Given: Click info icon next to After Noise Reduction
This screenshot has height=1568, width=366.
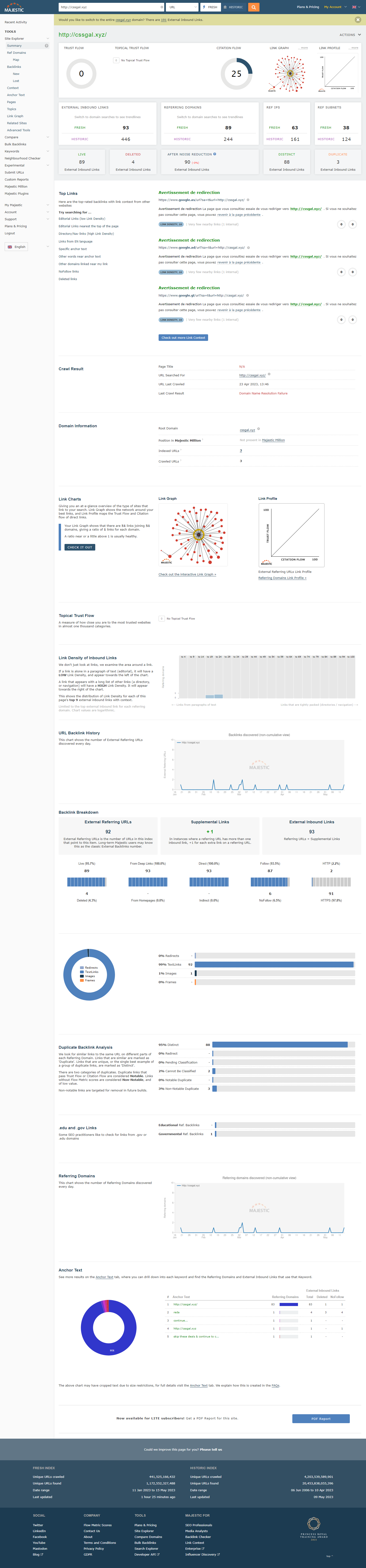Looking at the screenshot, I should pos(215,154).
